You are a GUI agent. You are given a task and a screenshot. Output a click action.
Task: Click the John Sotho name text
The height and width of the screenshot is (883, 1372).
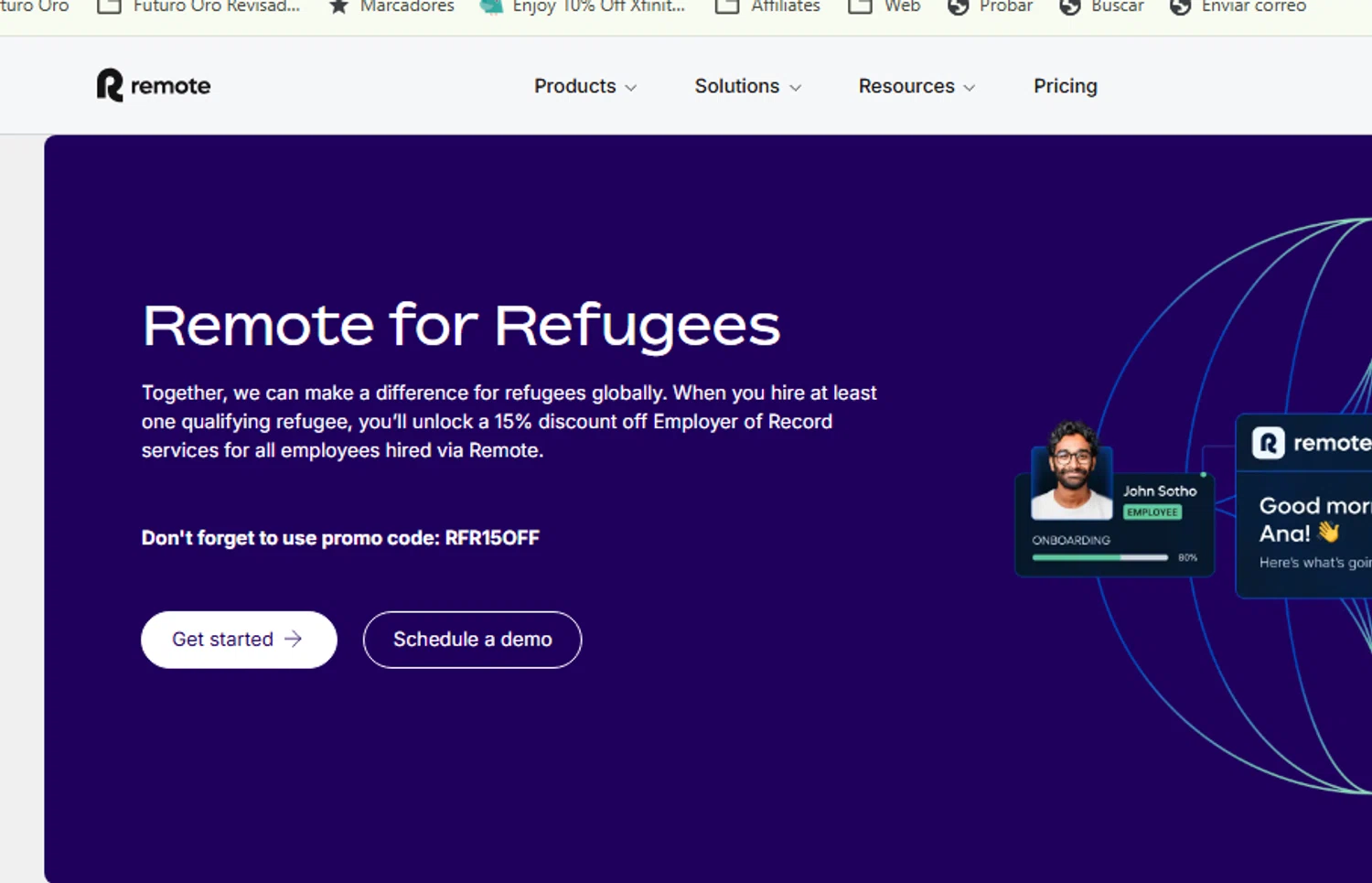(1160, 491)
